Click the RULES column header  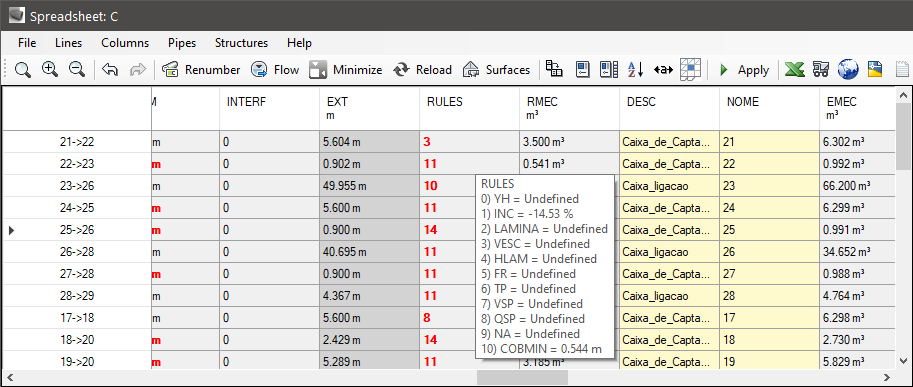click(469, 108)
